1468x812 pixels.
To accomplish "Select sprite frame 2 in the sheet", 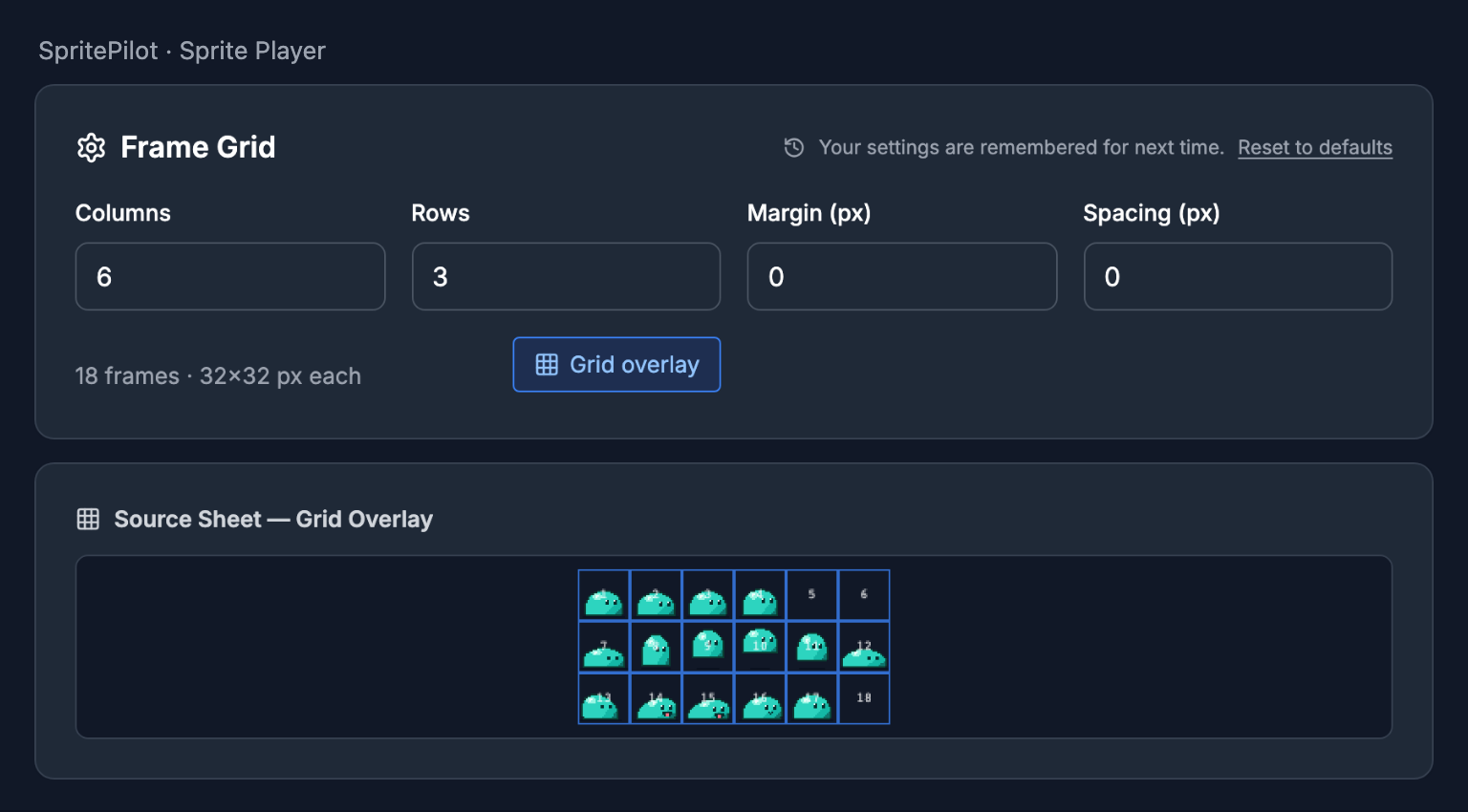I will coord(656,595).
